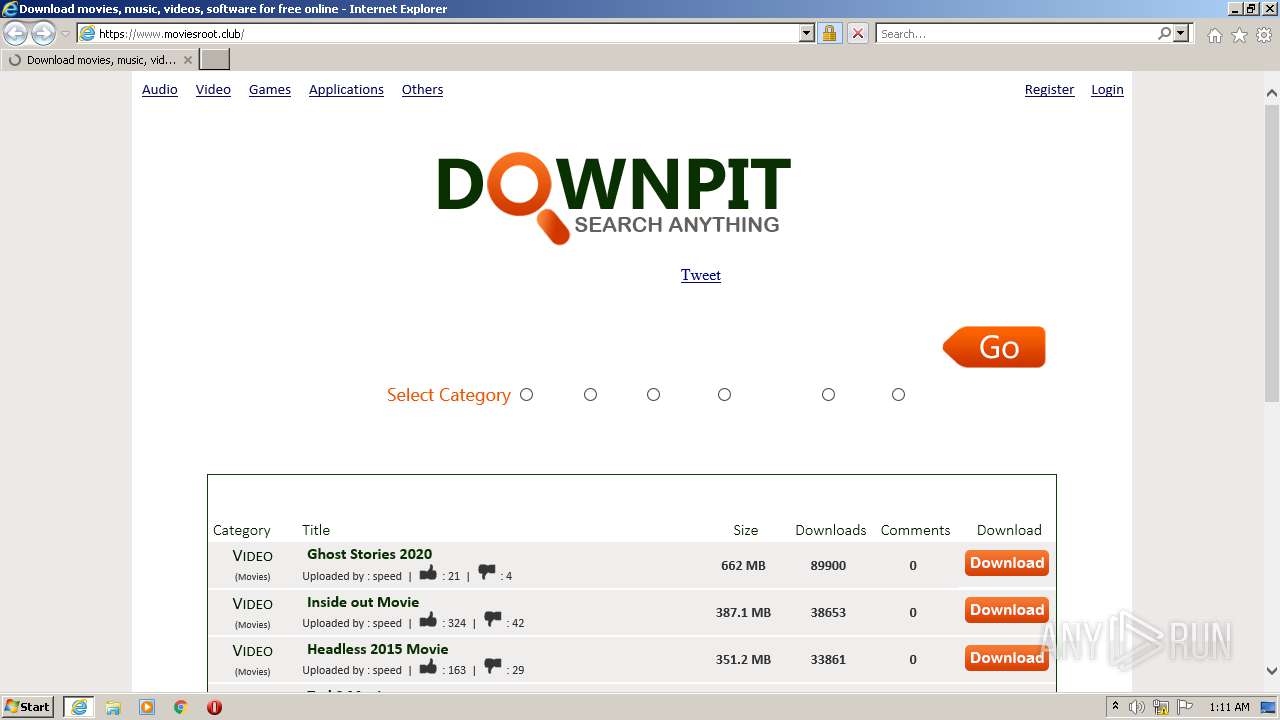This screenshot has height=720, width=1280.
Task: Open the Audio menu link
Action: [x=159, y=89]
